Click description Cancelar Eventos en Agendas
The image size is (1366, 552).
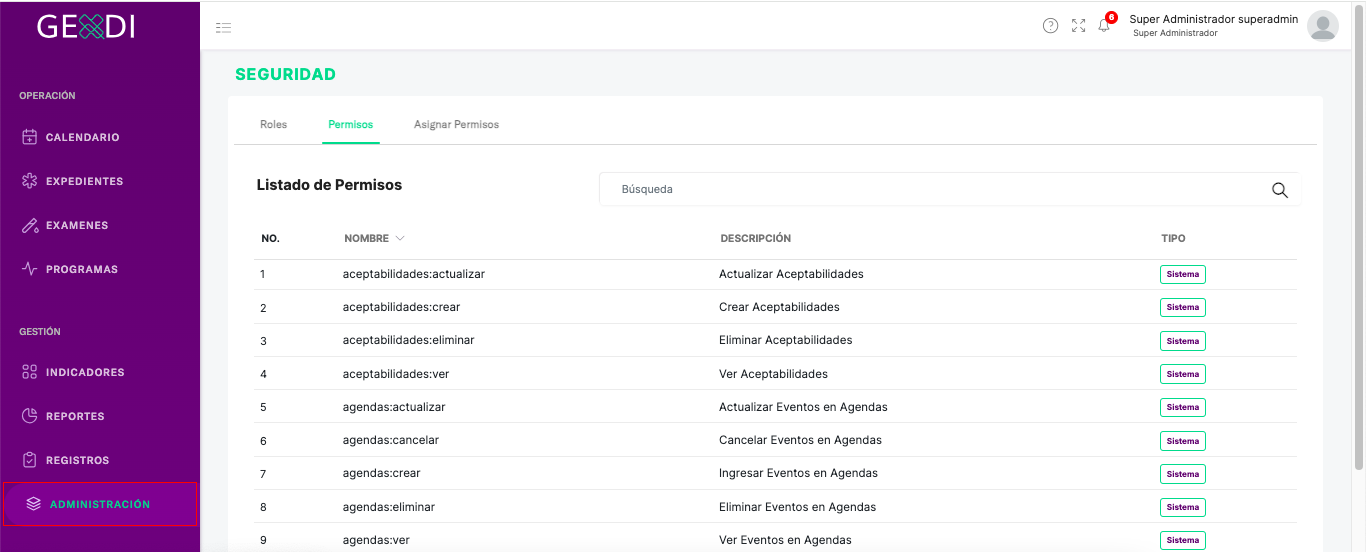click(800, 440)
